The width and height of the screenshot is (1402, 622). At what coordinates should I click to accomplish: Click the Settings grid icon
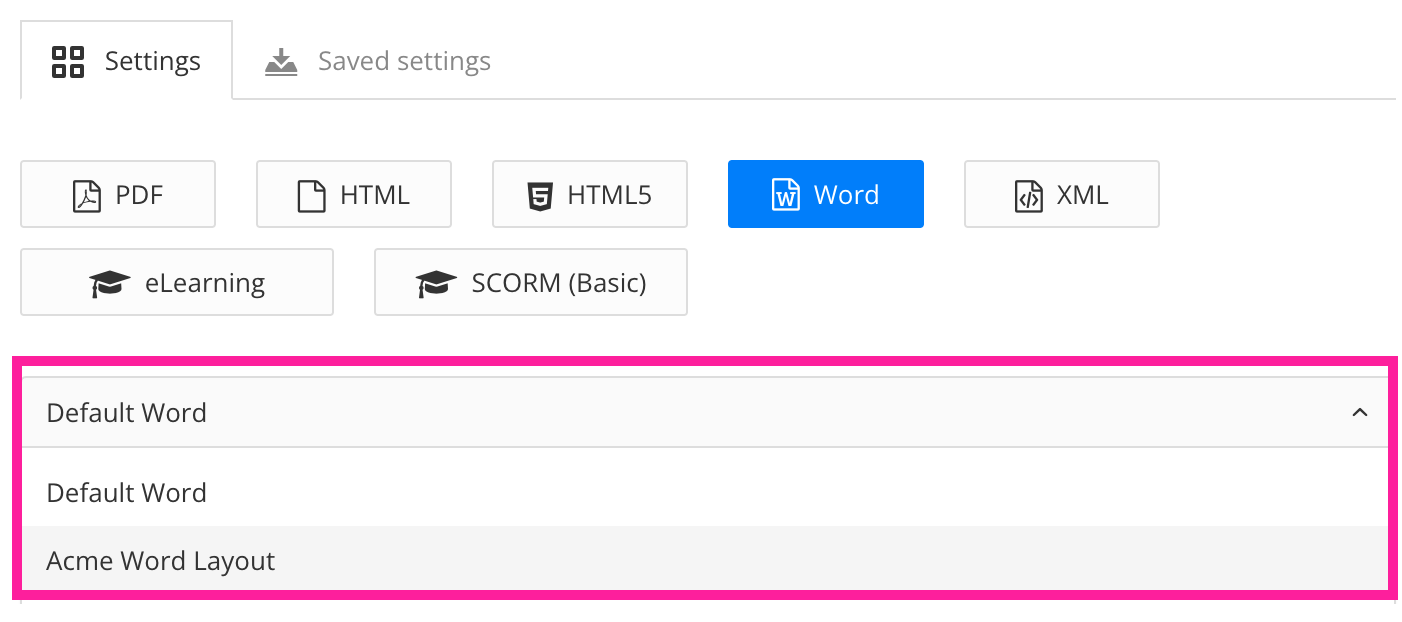point(66,60)
